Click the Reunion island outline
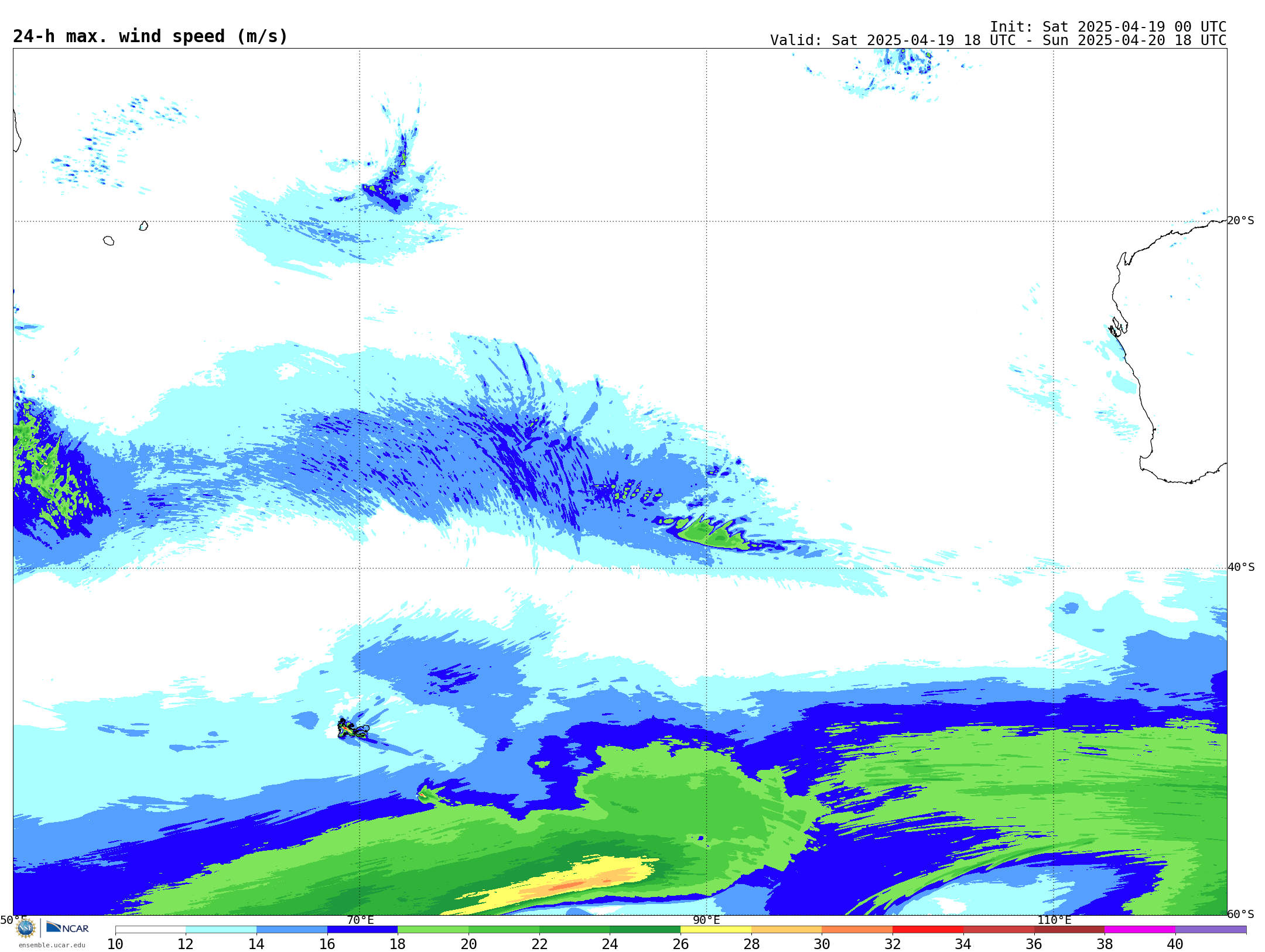The width and height of the screenshot is (1265, 952). (108, 241)
